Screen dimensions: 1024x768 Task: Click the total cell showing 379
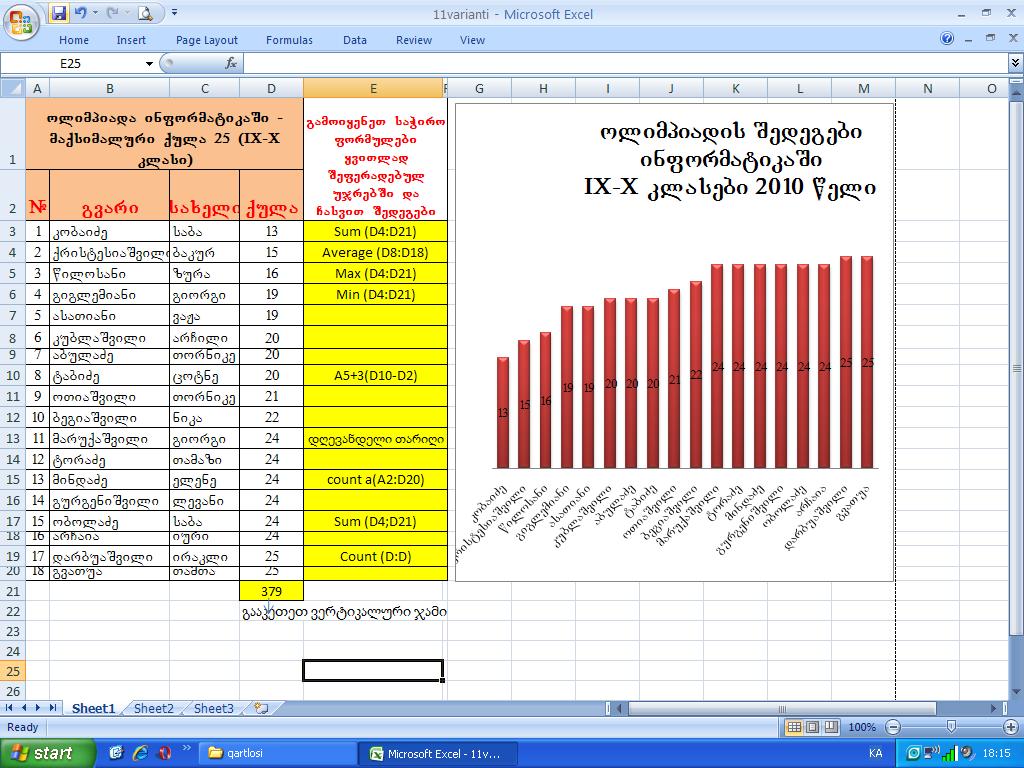click(271, 592)
